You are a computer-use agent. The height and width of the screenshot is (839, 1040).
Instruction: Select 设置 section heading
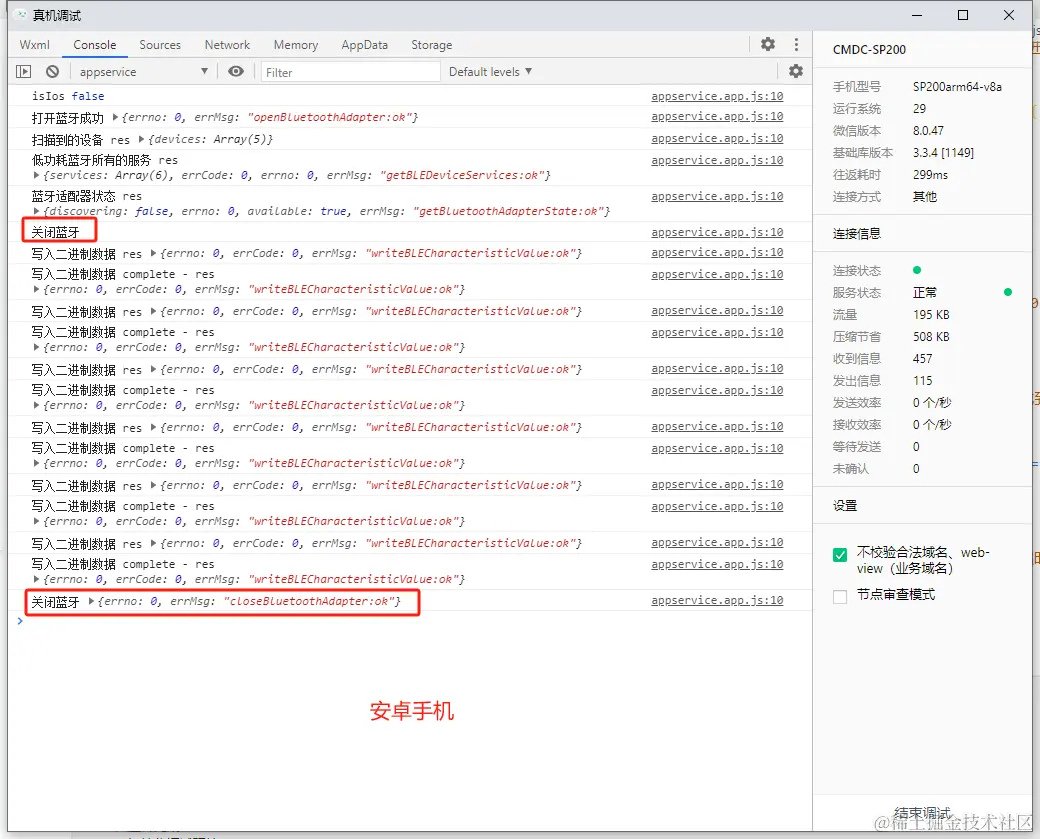coord(844,505)
